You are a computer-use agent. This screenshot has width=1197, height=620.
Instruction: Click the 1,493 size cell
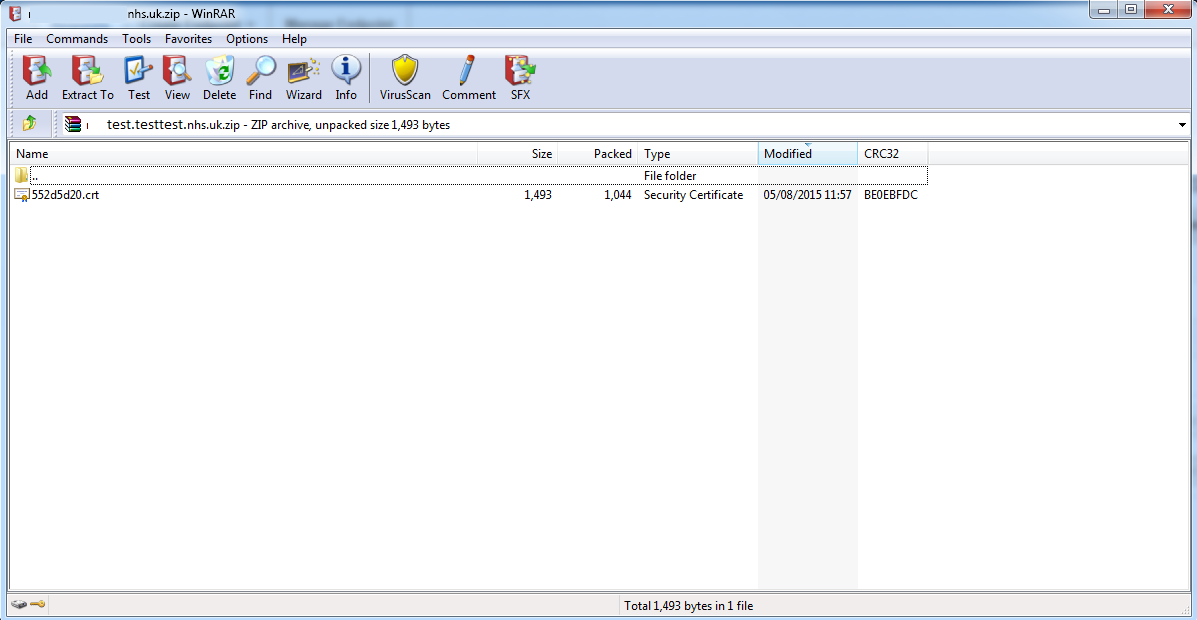click(x=538, y=195)
